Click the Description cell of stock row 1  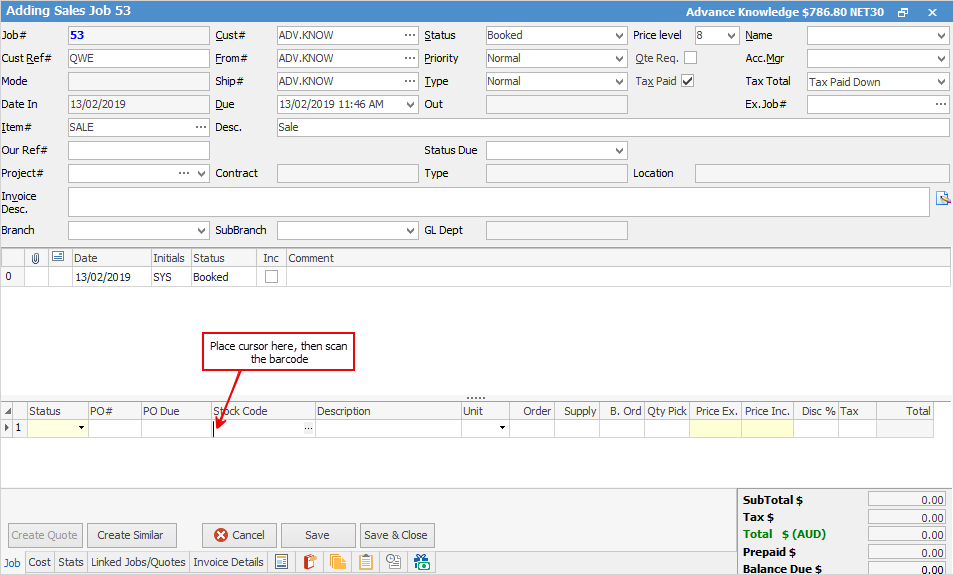(x=388, y=428)
